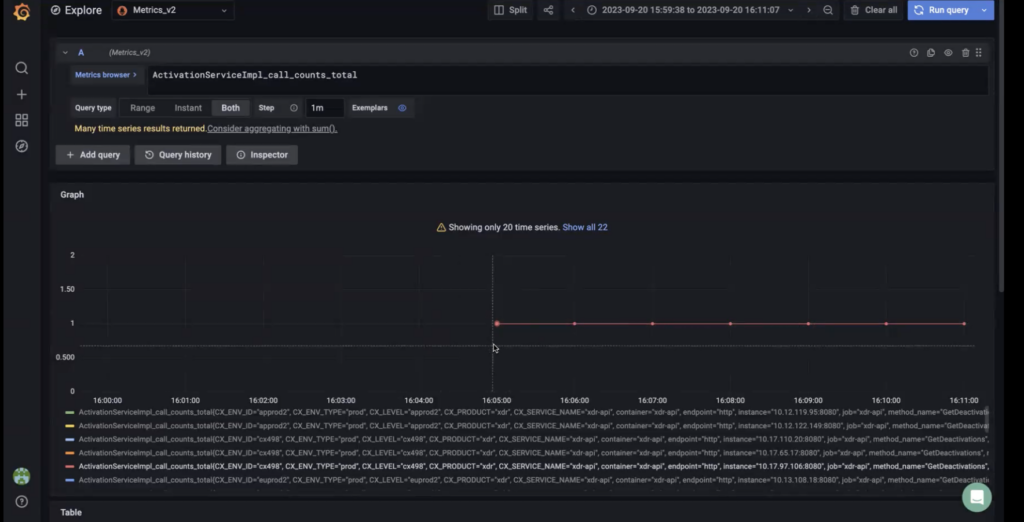Viewport: 1024px width, 522px height.
Task: Open the Metrics_v2 data source dropdown
Action: [x=173, y=10]
